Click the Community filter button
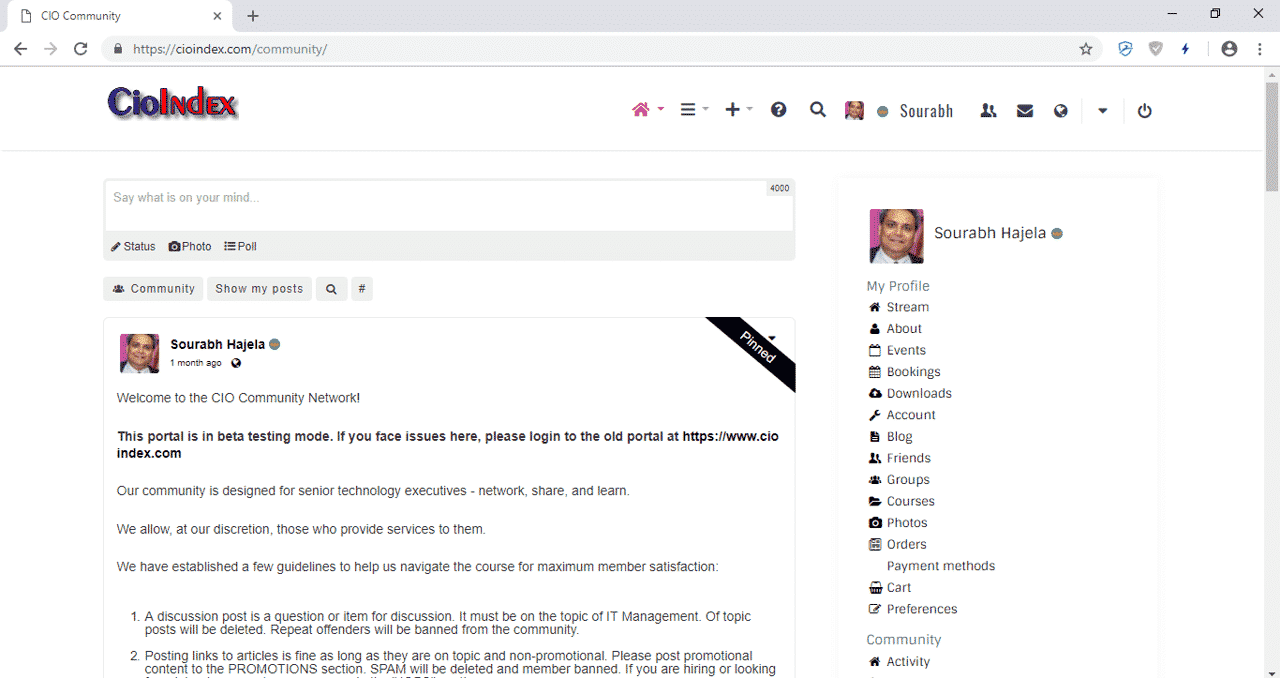 pos(153,289)
